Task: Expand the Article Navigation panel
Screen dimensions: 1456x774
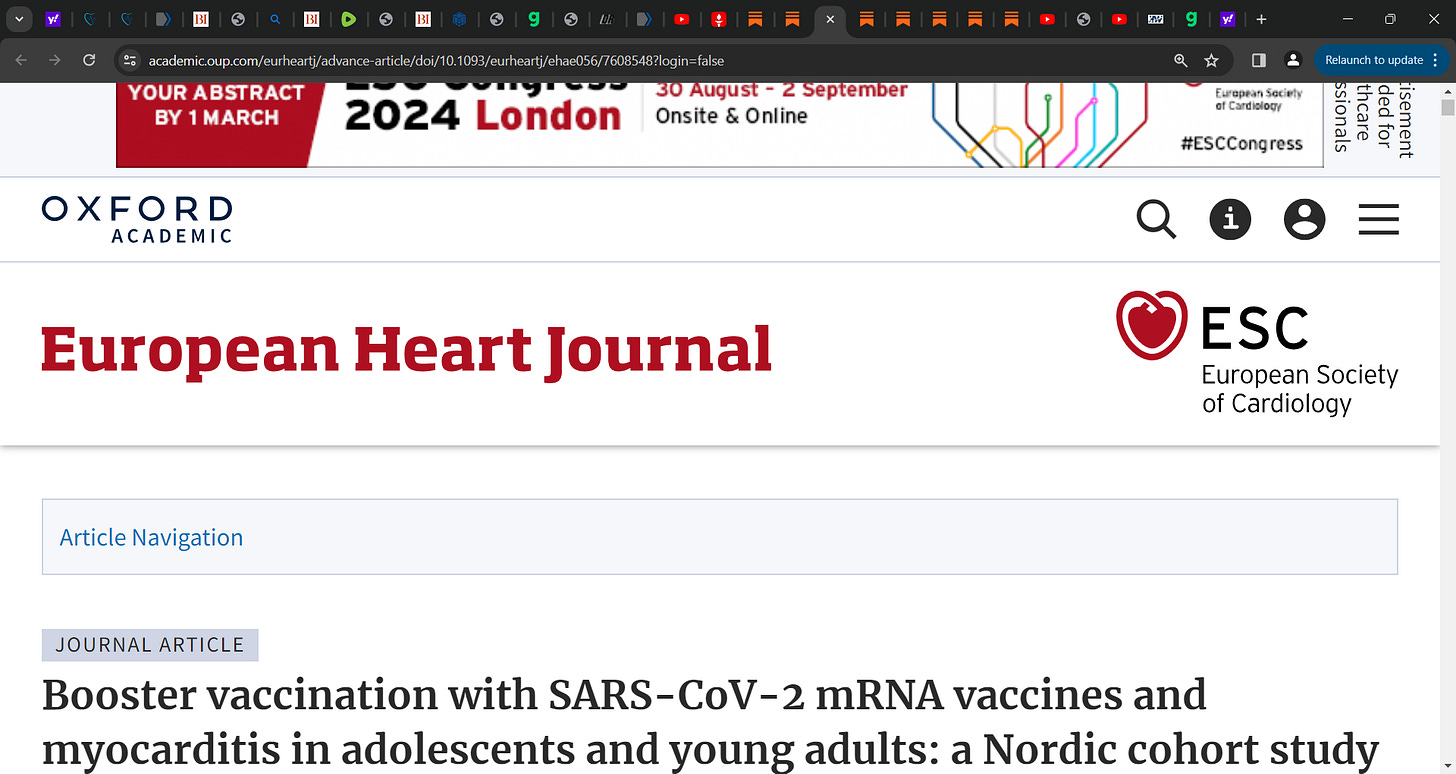Action: (x=720, y=537)
